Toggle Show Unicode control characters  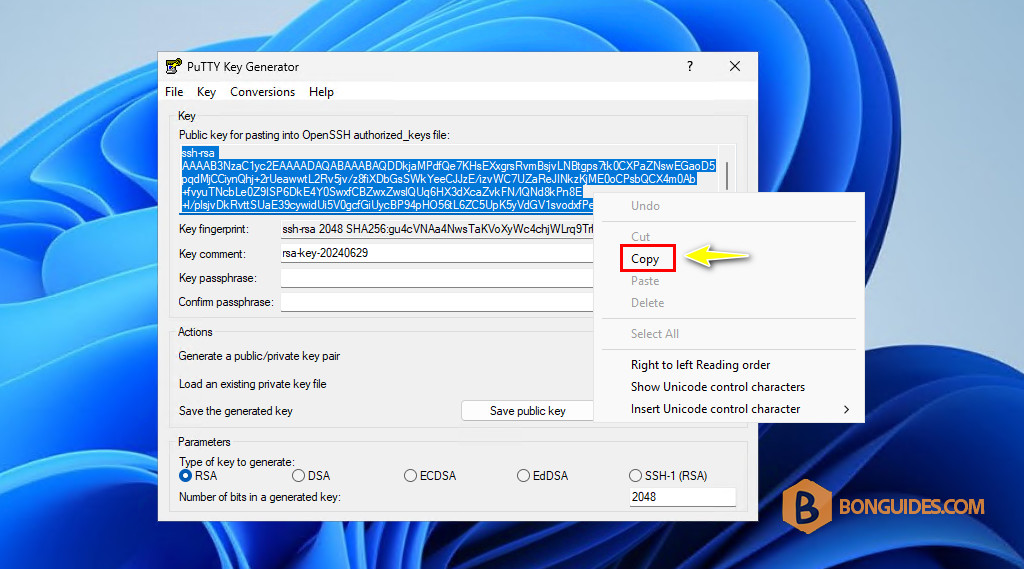pos(718,387)
